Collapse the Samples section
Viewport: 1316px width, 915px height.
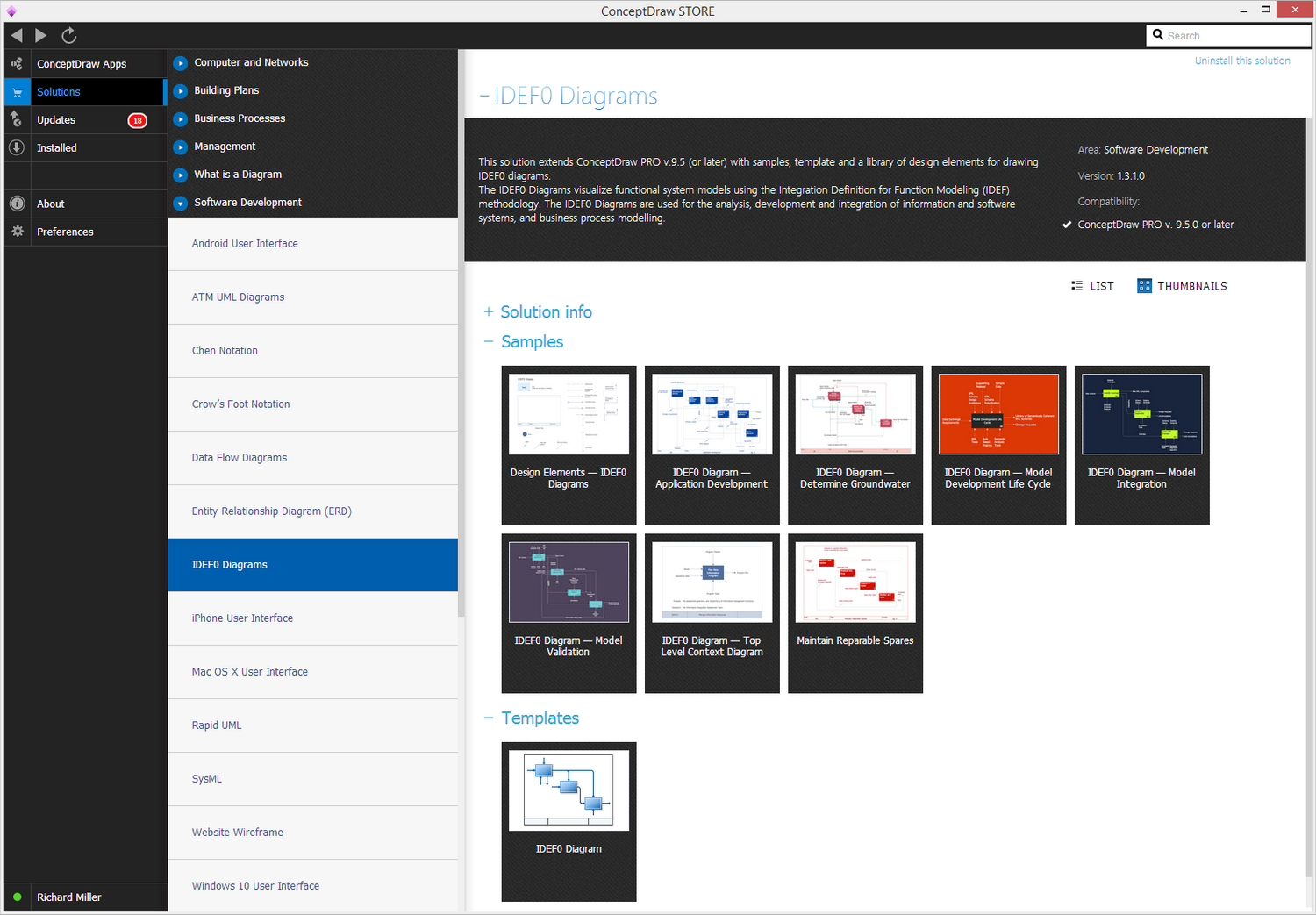(489, 342)
